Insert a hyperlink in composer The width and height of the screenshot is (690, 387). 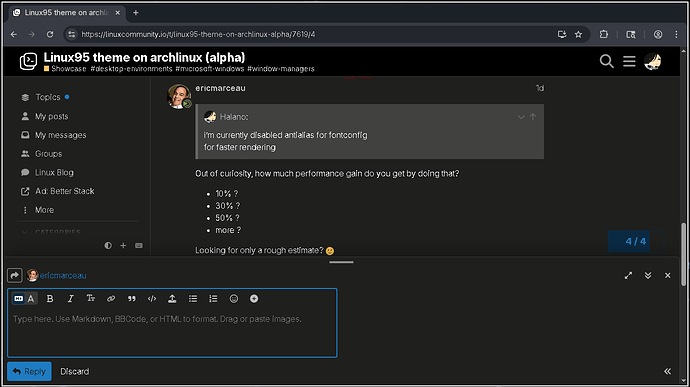111,299
